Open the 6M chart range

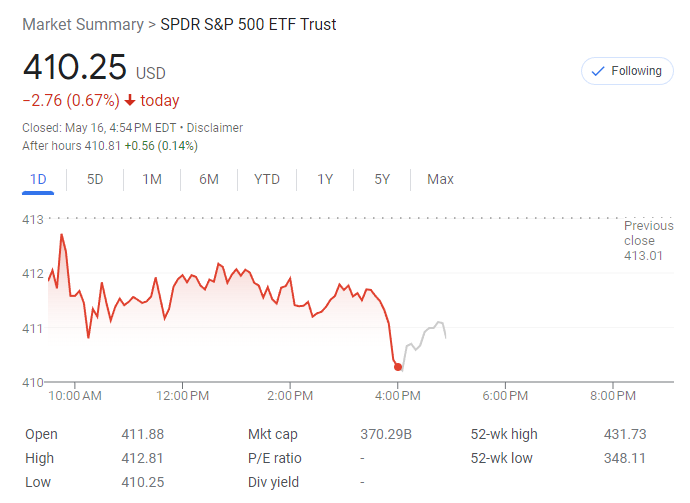pos(209,179)
